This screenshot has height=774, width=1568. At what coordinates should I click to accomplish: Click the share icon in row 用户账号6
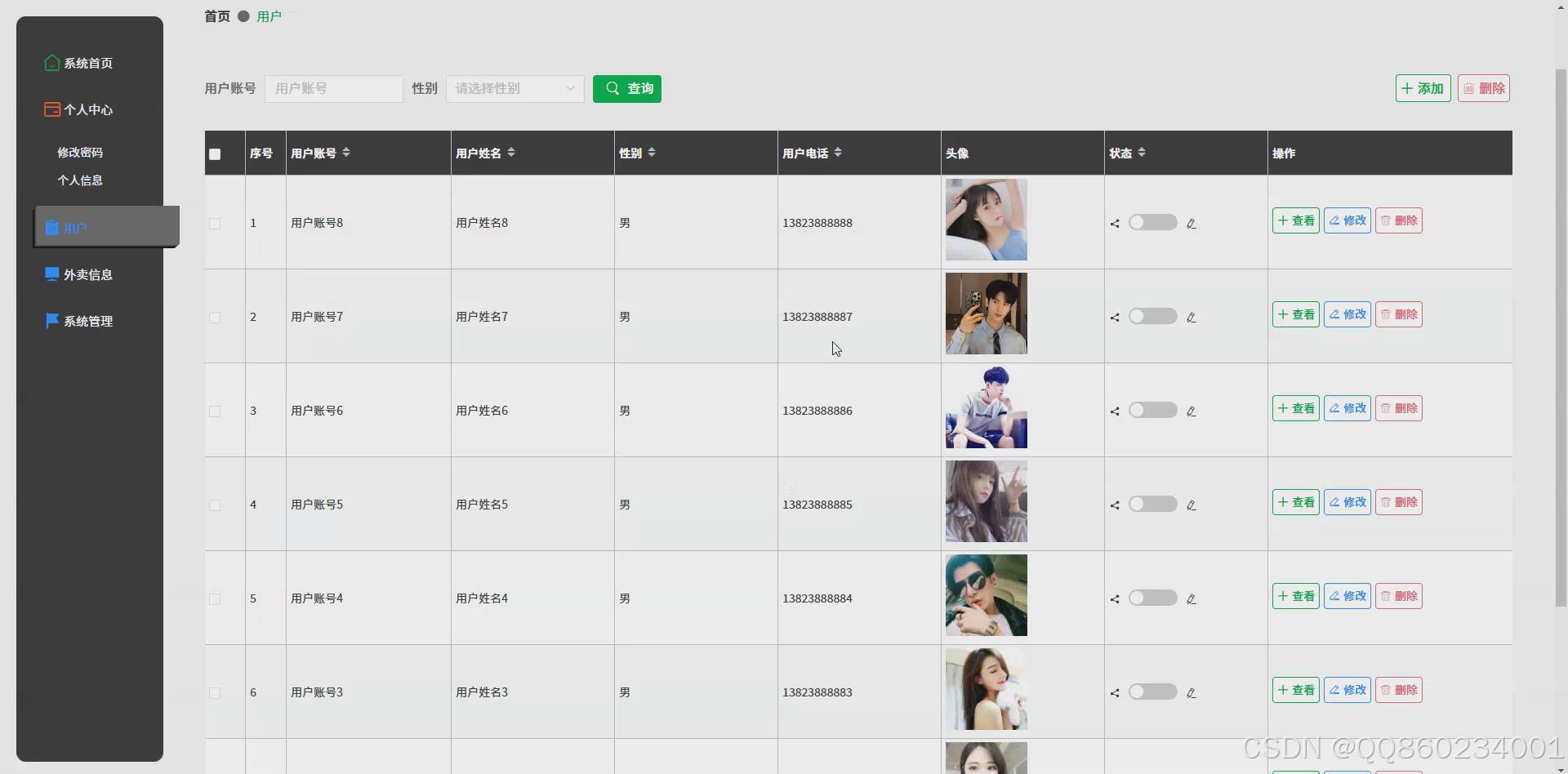pos(1115,411)
